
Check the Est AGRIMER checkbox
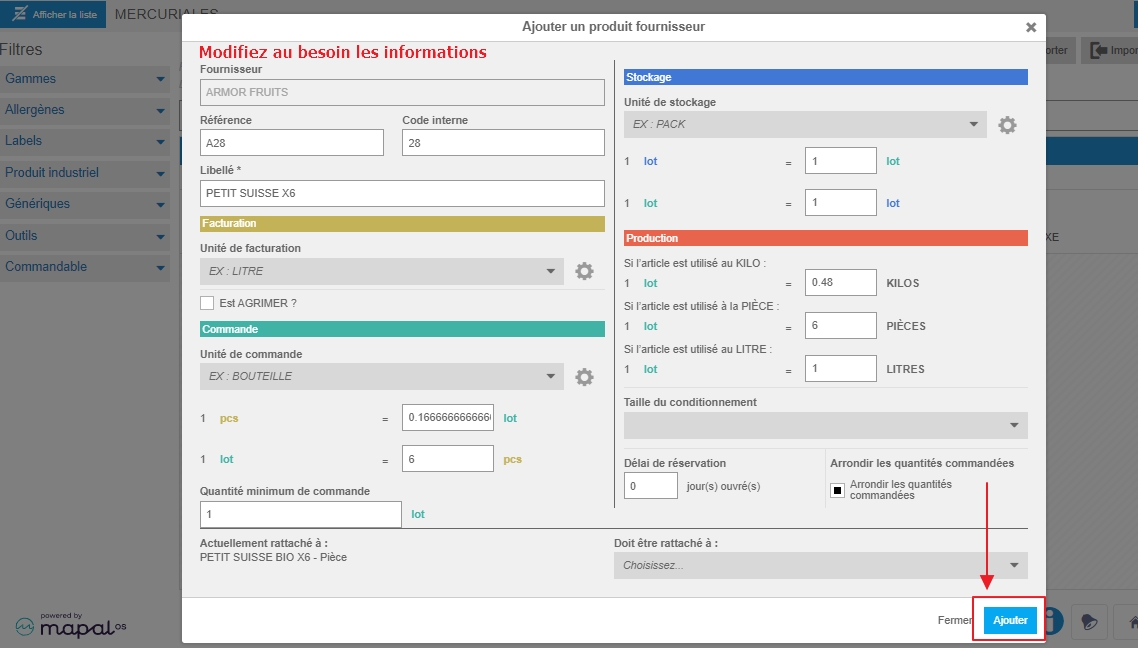[x=207, y=303]
